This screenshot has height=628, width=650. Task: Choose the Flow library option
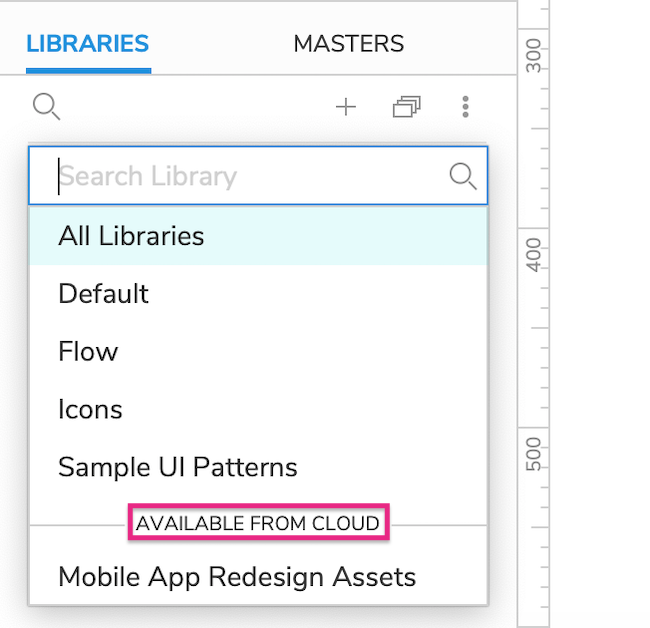click(x=258, y=352)
